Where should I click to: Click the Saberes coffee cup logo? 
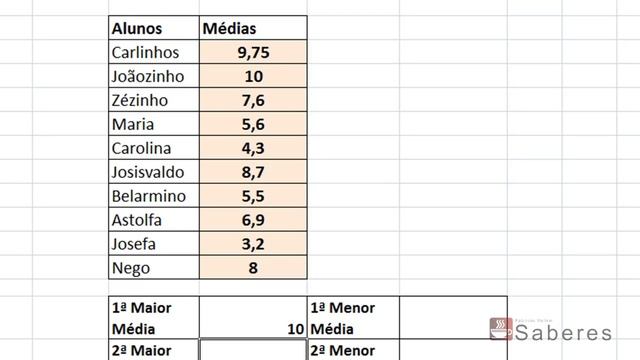[x=501, y=329]
